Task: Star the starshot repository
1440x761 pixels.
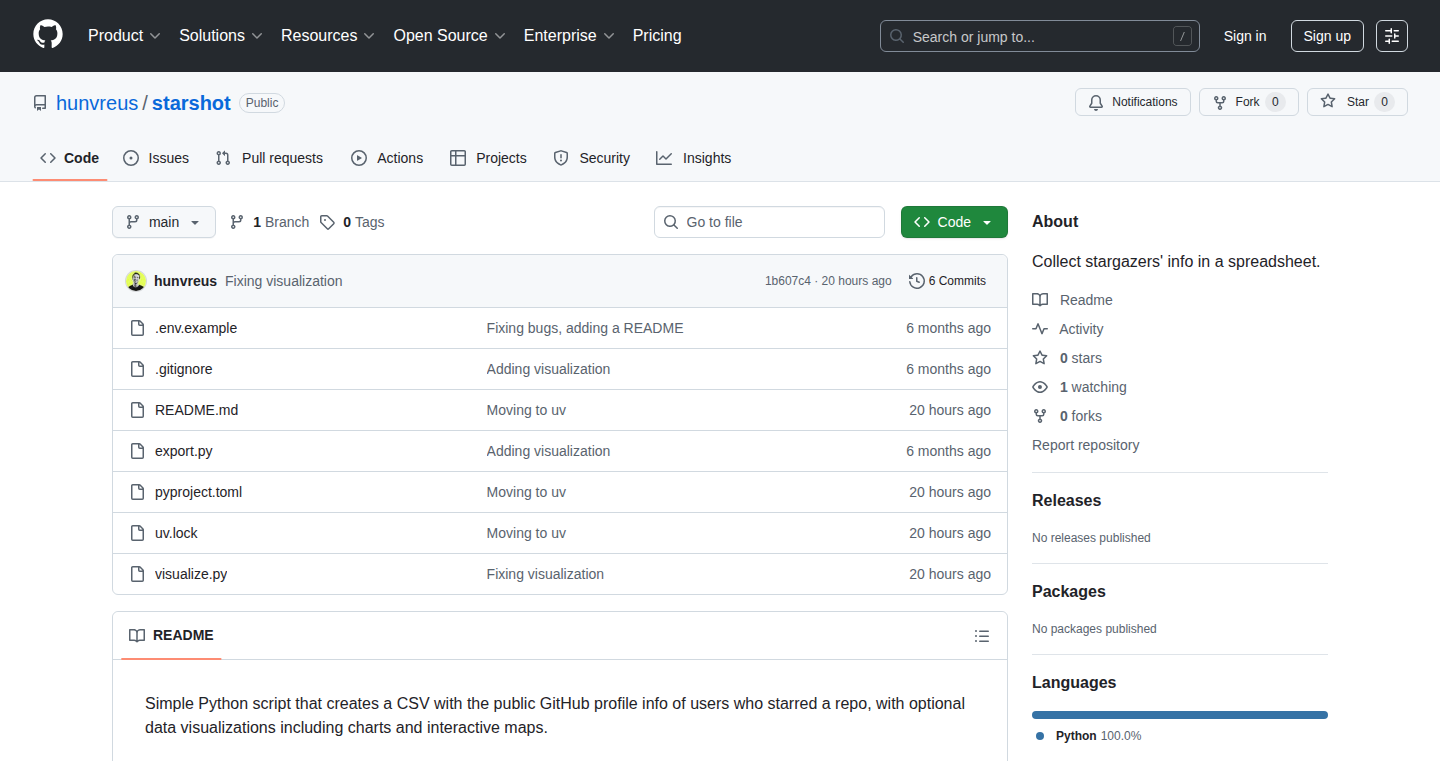Action: [x=1357, y=102]
